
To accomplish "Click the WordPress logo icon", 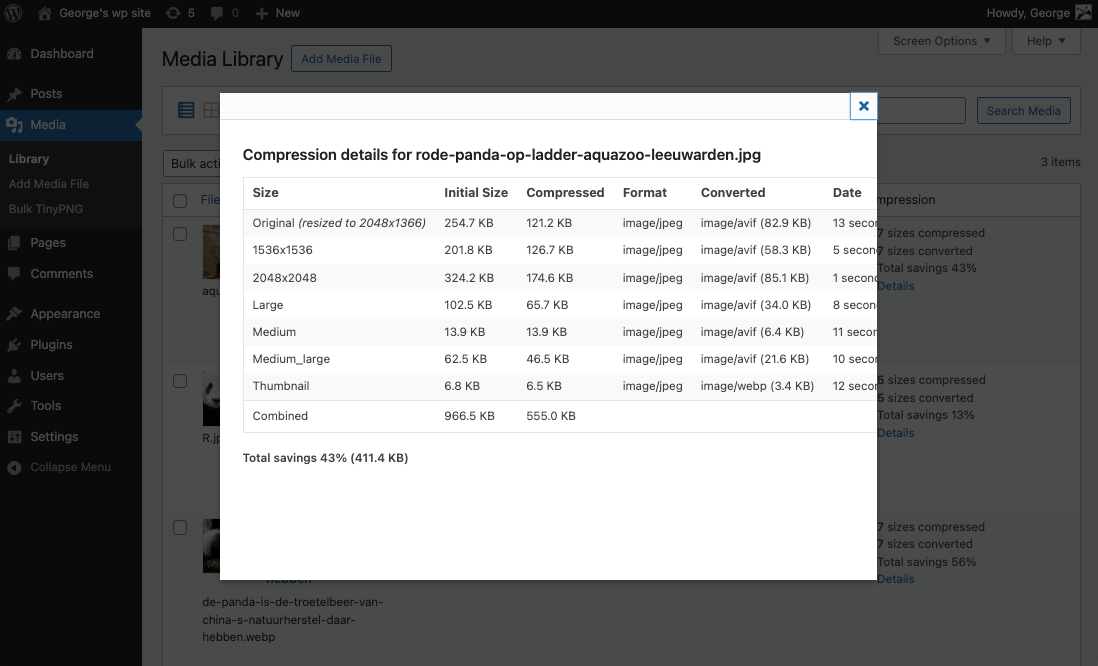I will click(13, 13).
